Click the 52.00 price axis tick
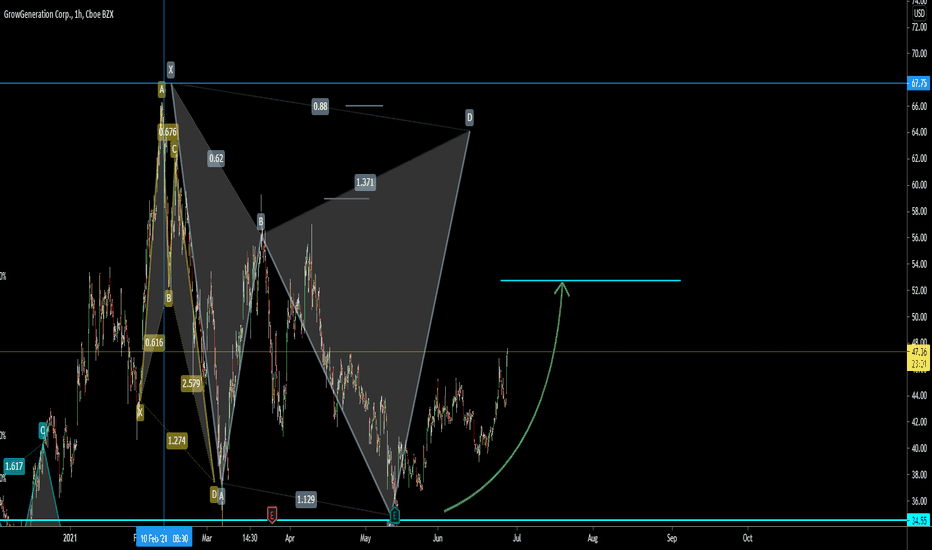This screenshot has height=550, width=932. [x=919, y=291]
